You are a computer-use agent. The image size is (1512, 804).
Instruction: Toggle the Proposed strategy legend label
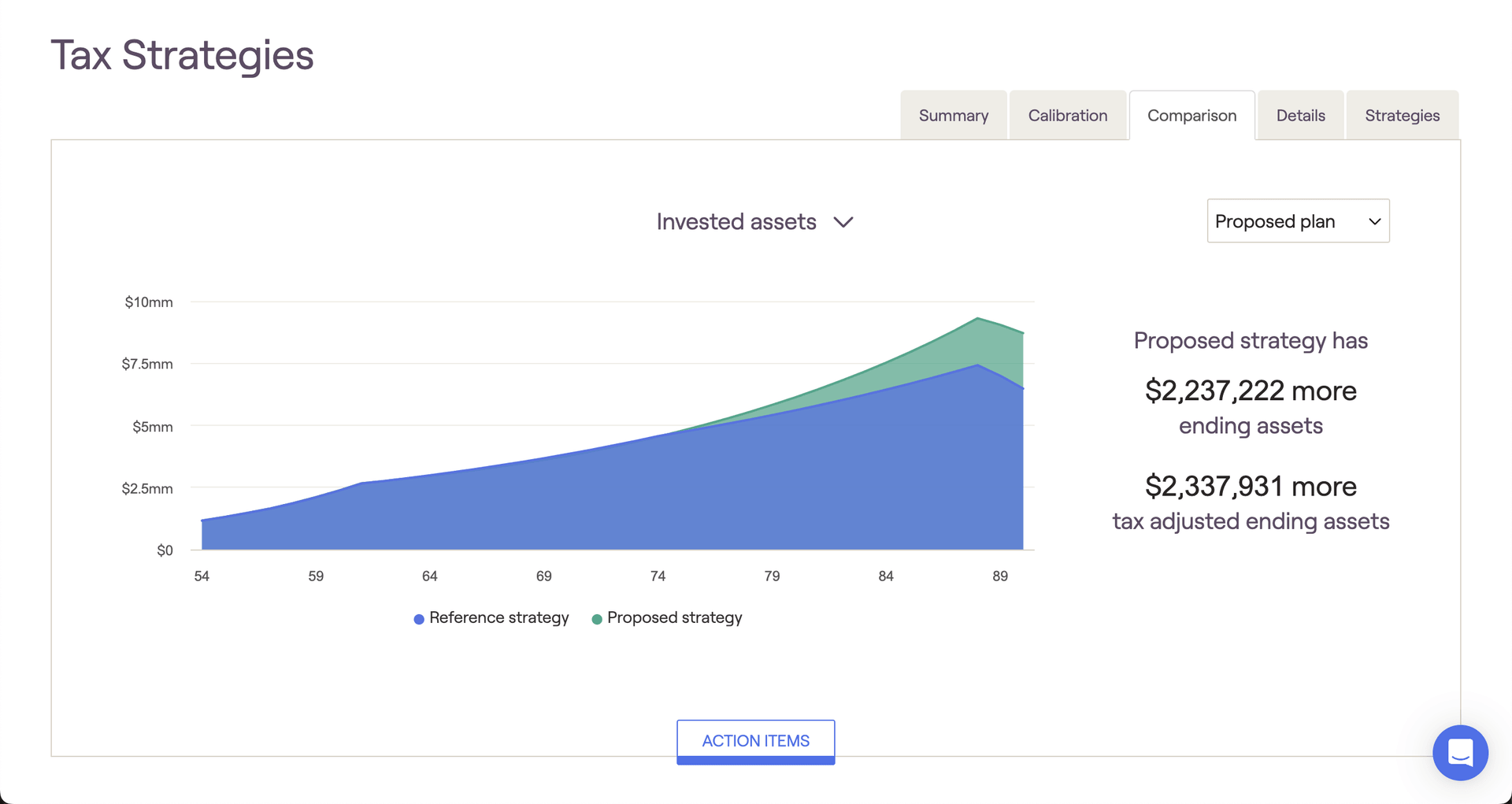coord(674,618)
